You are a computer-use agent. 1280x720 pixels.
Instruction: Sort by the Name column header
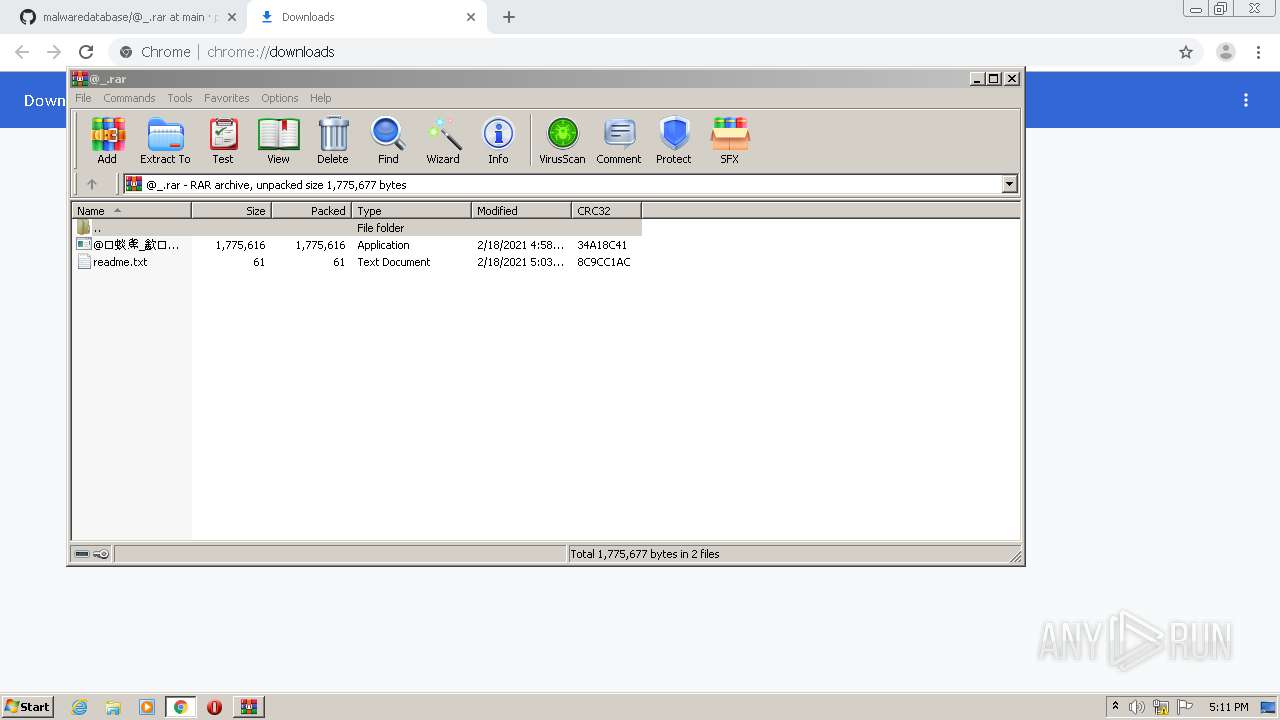coord(131,211)
